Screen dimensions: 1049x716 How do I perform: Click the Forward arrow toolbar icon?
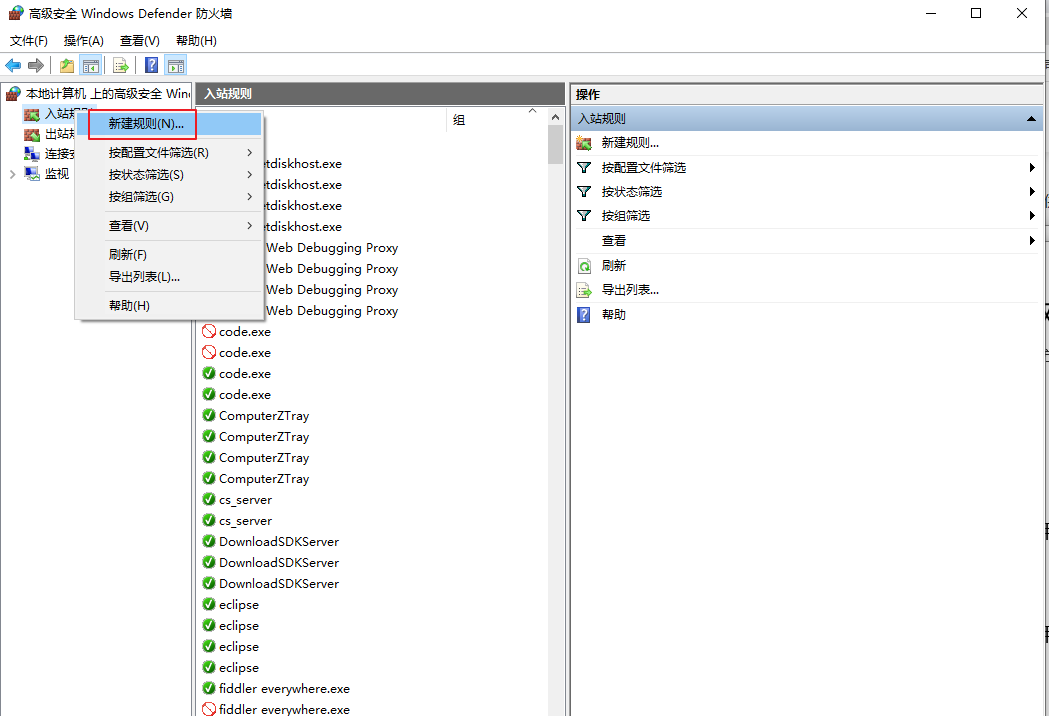36,65
